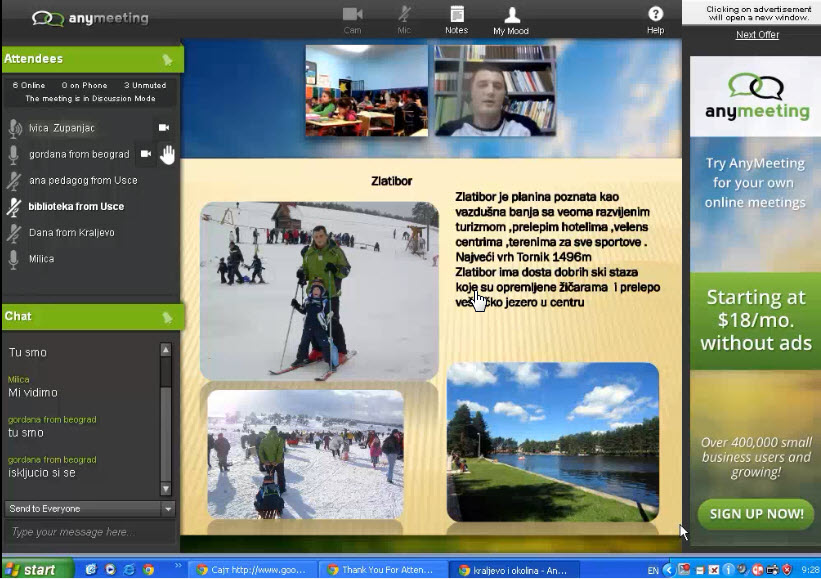The height and width of the screenshot is (579, 821).
Task: Click the Next Offer link
Action: tap(757, 35)
